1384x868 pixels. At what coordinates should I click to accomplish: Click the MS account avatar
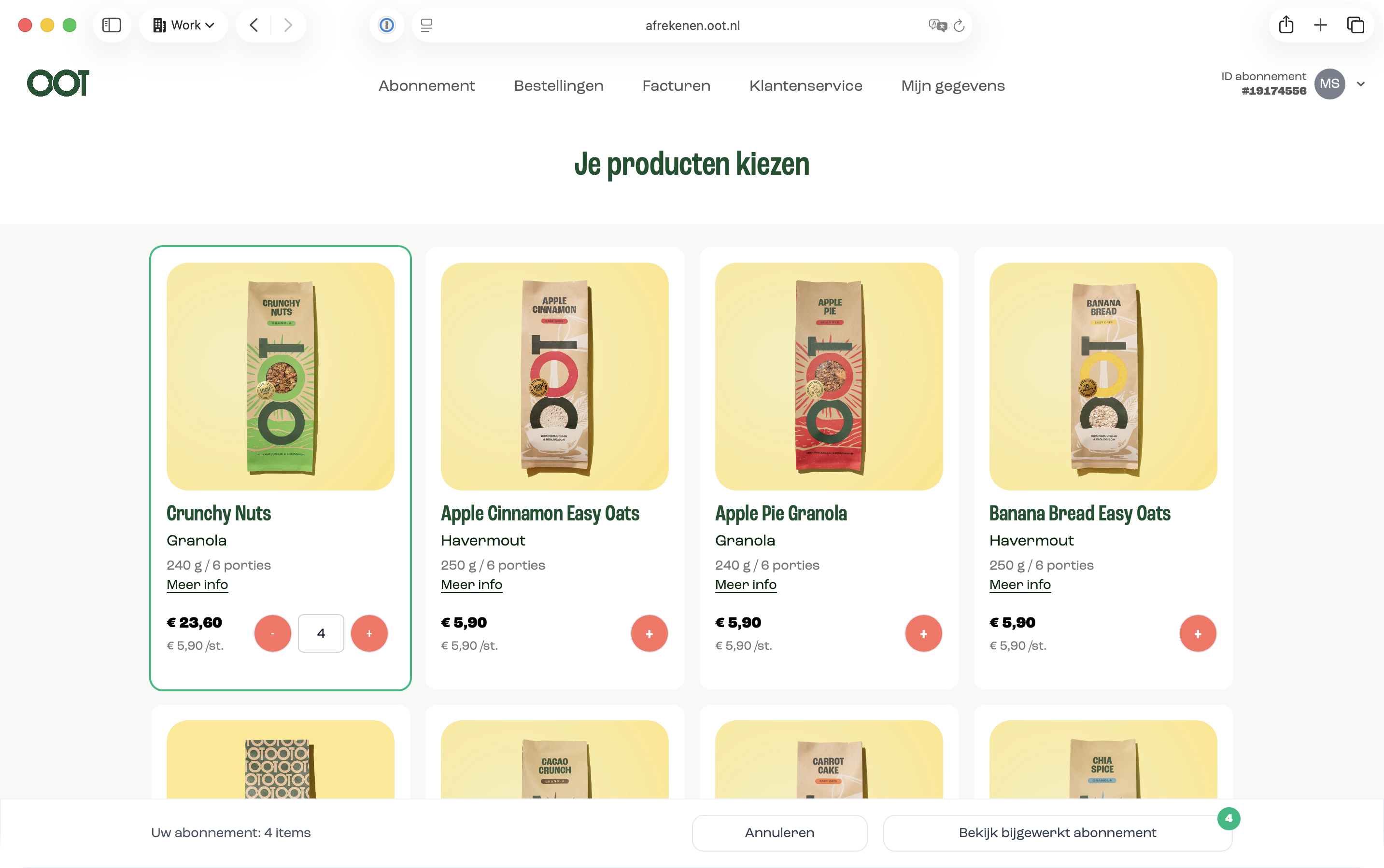coord(1329,84)
